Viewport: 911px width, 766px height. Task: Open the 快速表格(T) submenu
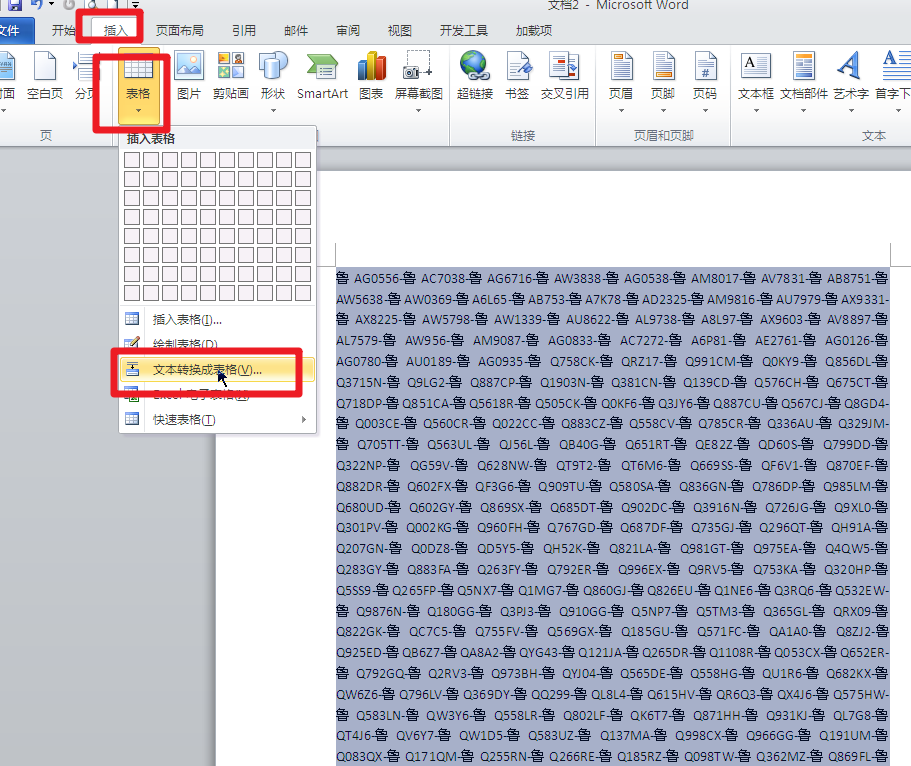coord(217,419)
